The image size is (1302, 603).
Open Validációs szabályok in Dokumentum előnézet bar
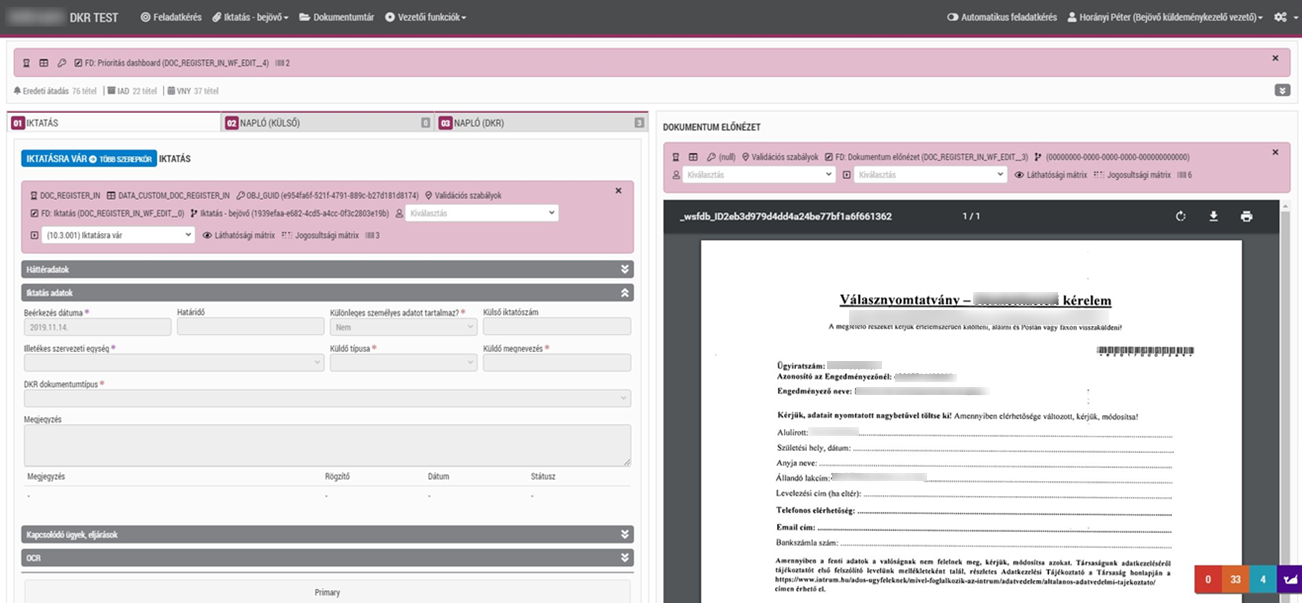pyautogui.click(x=780, y=157)
